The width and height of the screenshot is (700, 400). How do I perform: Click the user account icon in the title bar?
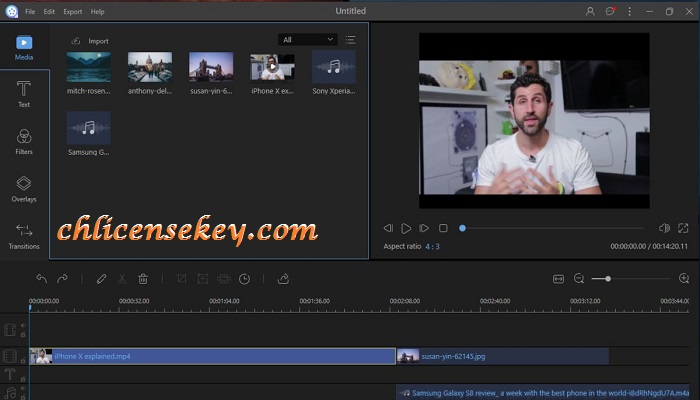pyautogui.click(x=590, y=12)
